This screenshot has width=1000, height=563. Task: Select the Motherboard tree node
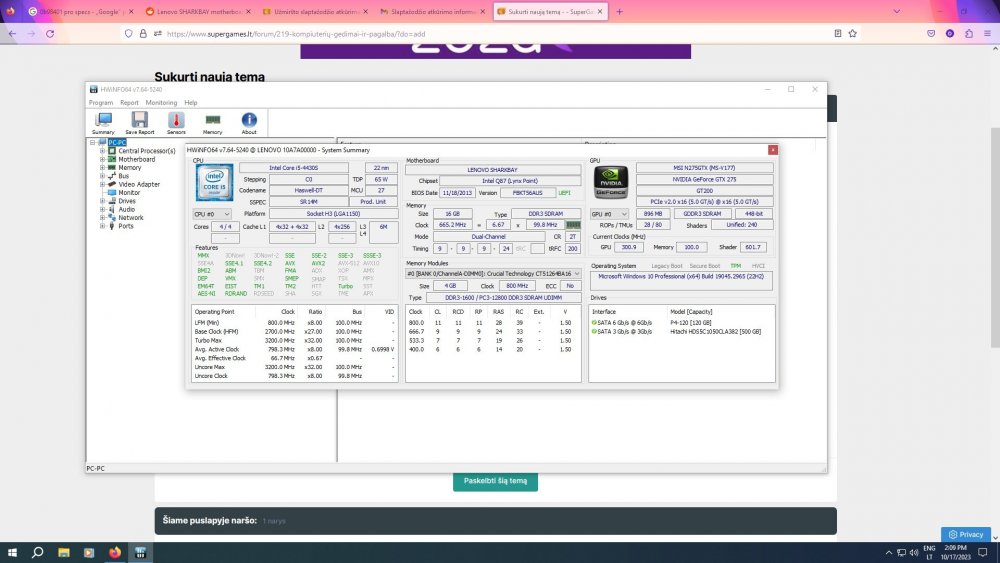point(136,159)
